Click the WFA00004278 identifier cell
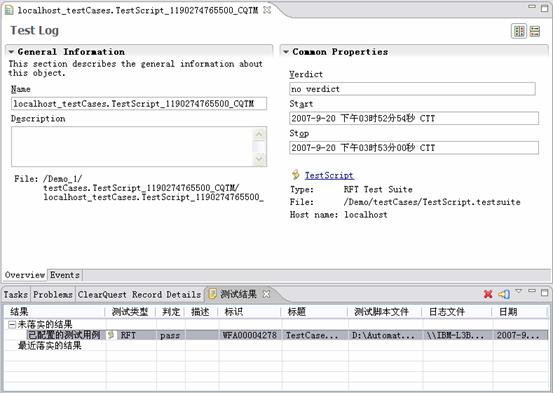This screenshot has width=553, height=393. click(x=250, y=335)
